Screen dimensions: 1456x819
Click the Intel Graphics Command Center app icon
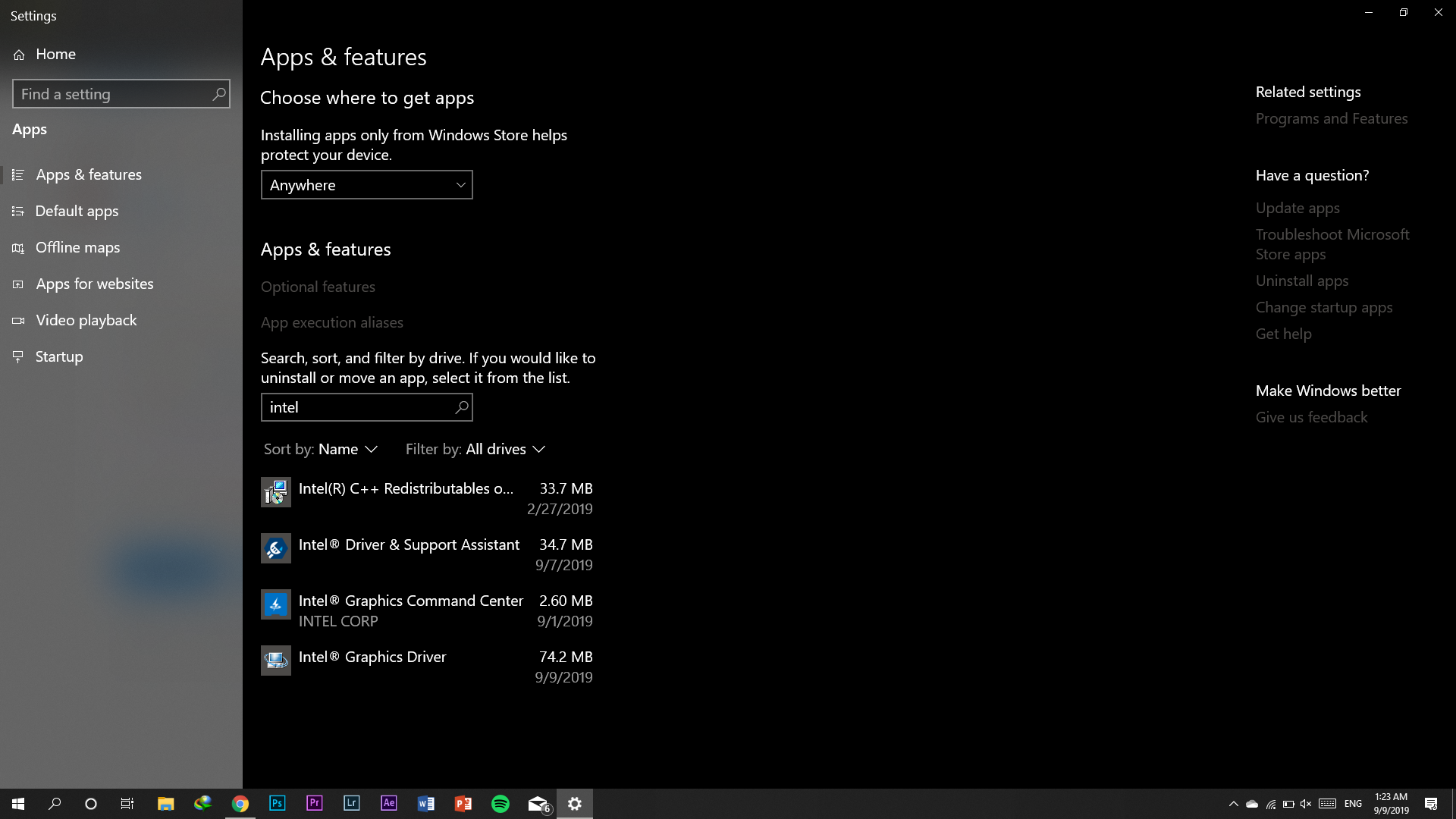tap(275, 604)
